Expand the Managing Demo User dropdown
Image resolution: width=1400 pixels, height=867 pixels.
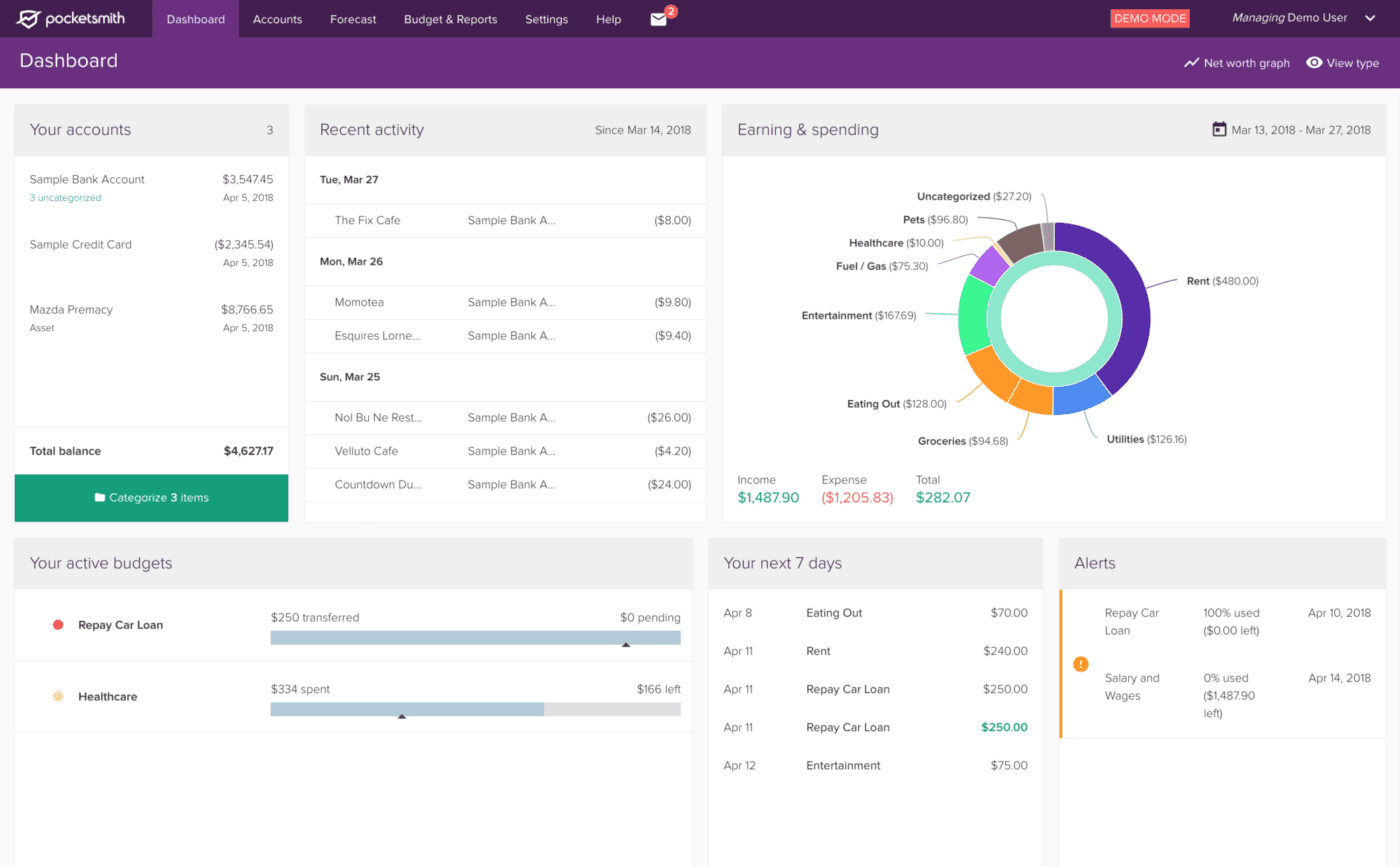coord(1369,18)
